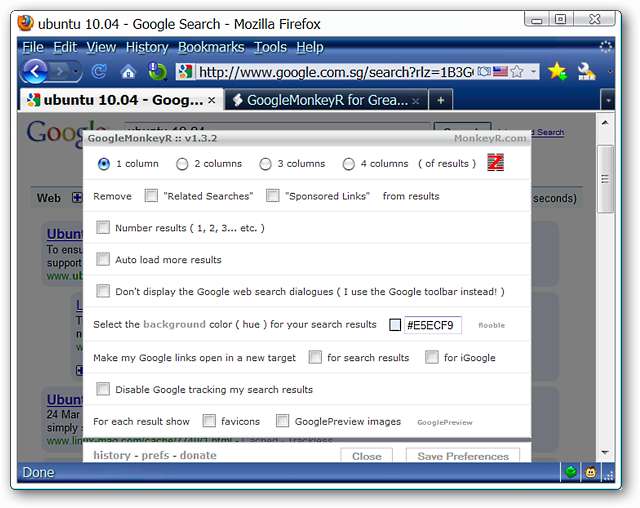Enable Auto load more results

click(x=103, y=259)
